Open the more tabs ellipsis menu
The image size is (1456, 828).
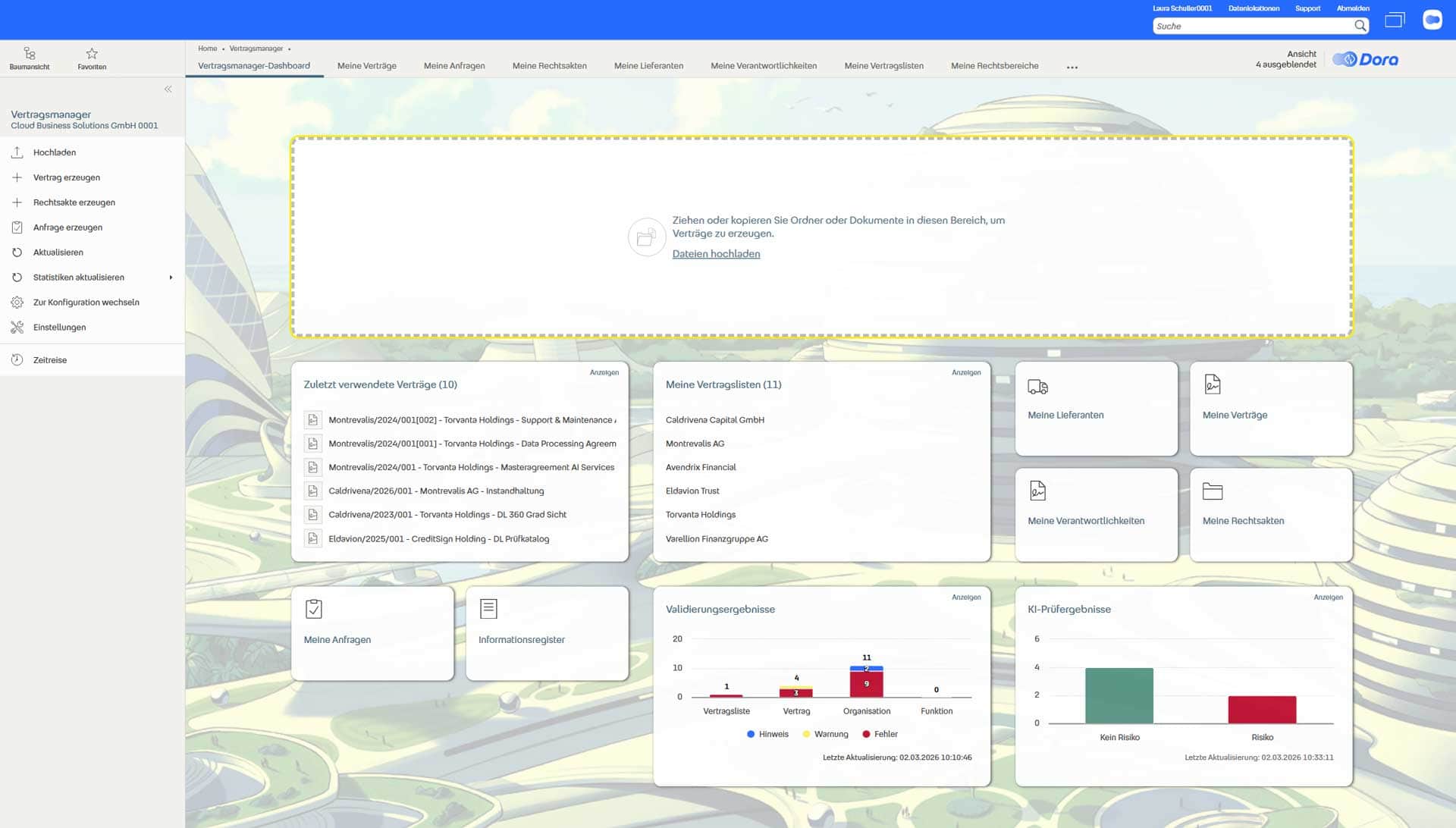(1072, 67)
